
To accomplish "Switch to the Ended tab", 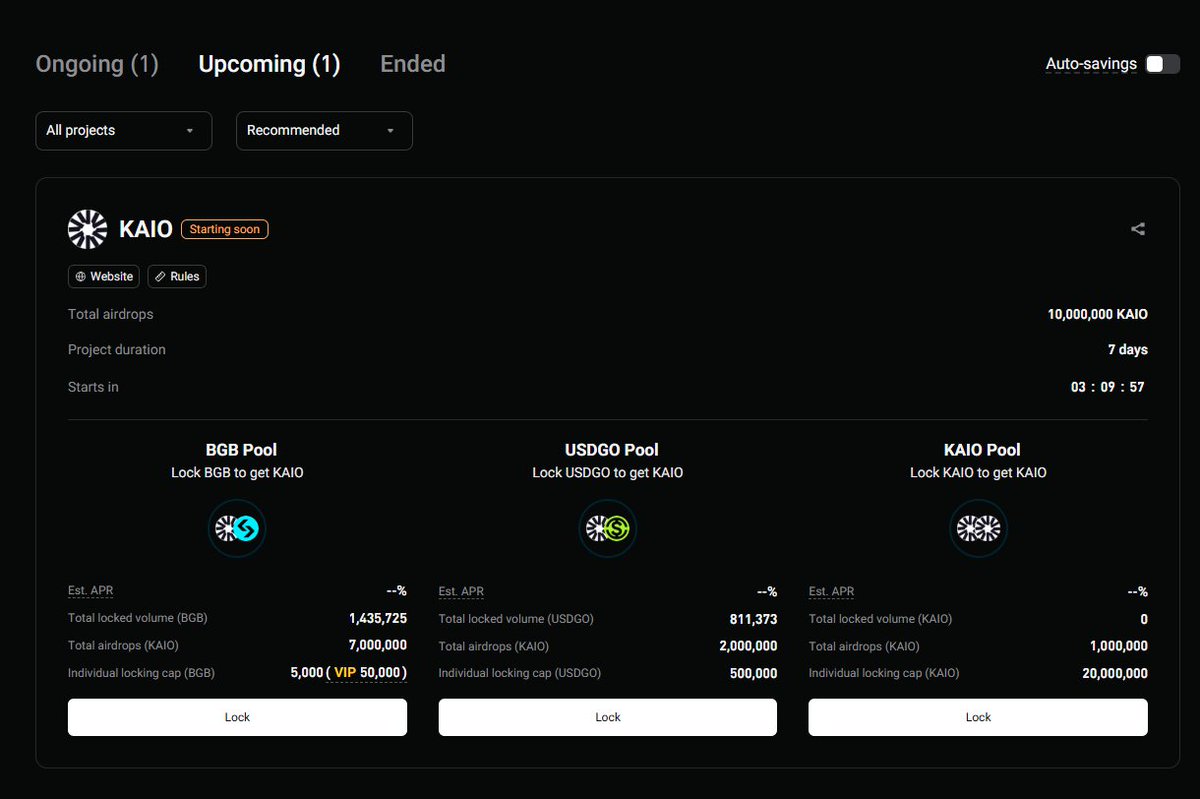I will point(413,64).
